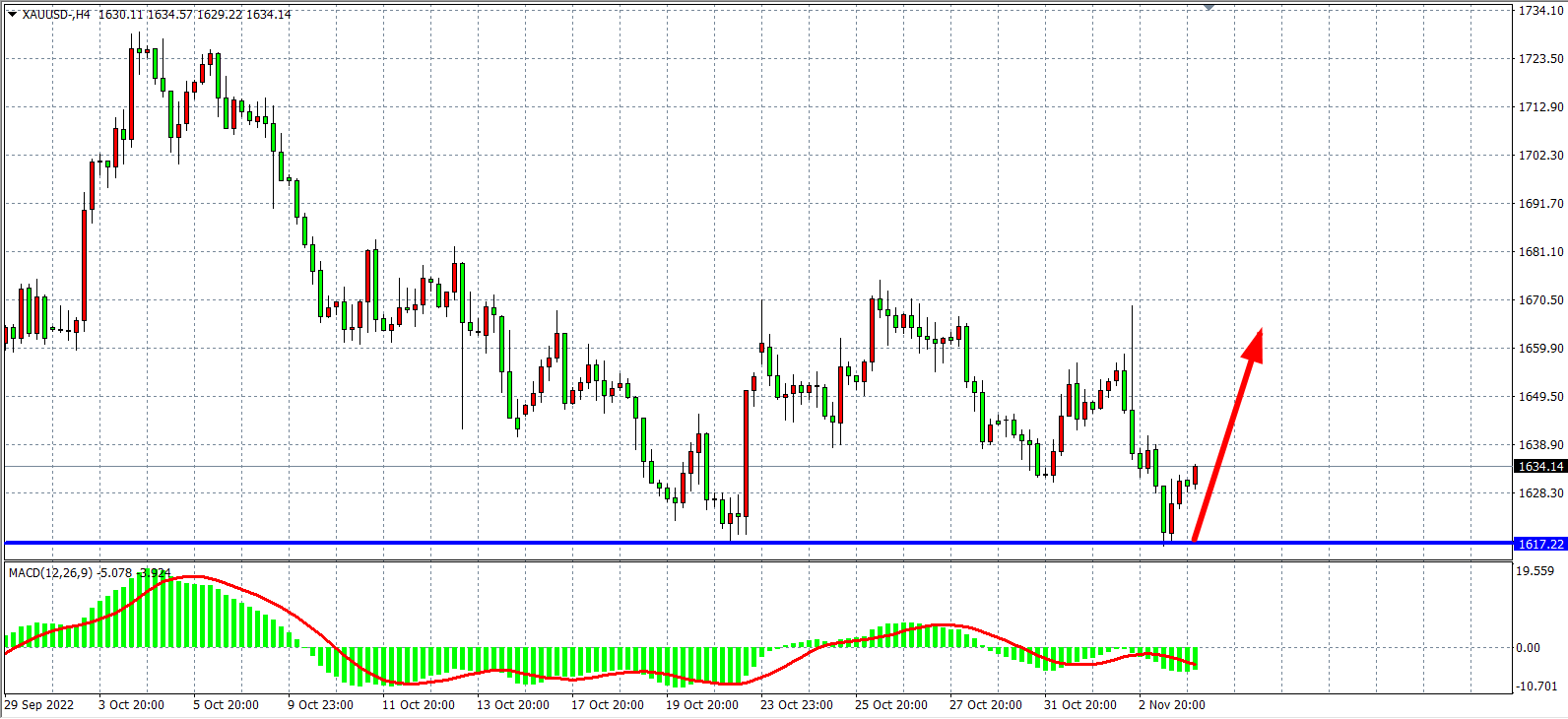Click the gray chart shift marker triangle
Screen dimensions: 1568x719
click(1209, 8)
